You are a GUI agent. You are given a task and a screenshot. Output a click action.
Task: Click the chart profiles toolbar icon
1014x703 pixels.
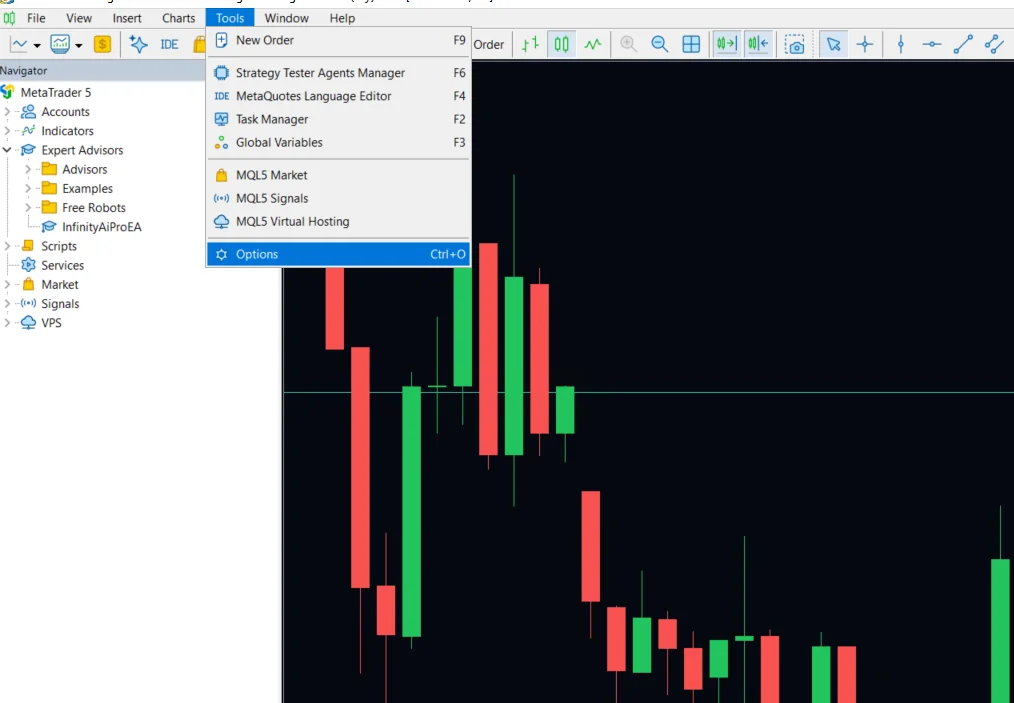pos(60,45)
